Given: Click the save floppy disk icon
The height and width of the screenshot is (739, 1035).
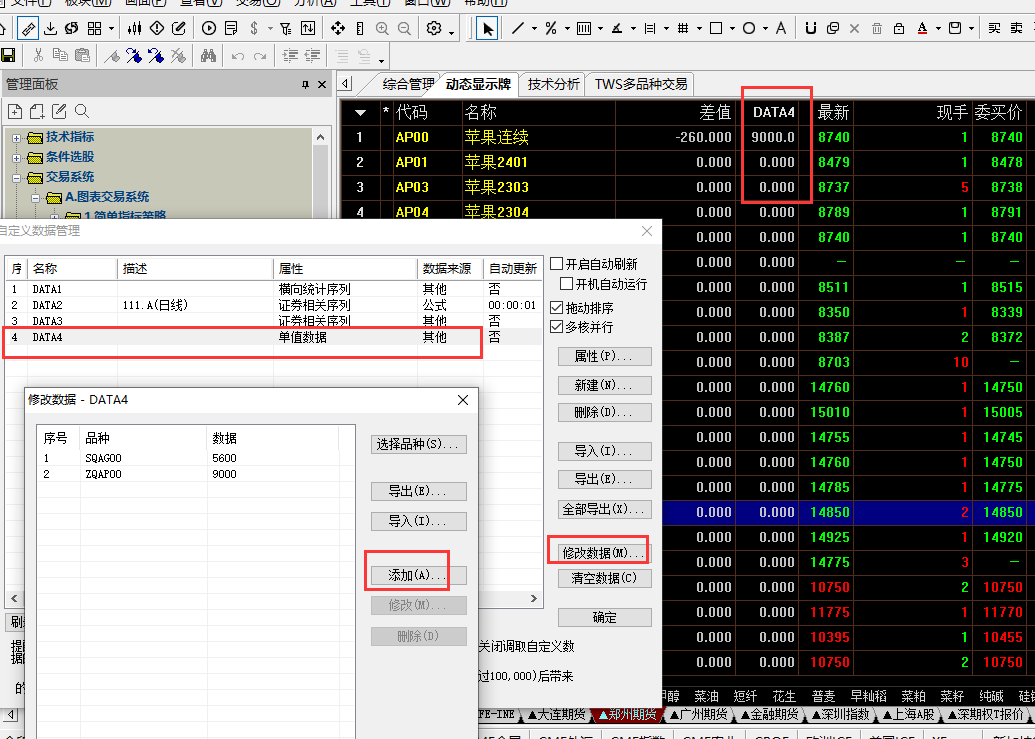Looking at the screenshot, I should (x=9, y=56).
